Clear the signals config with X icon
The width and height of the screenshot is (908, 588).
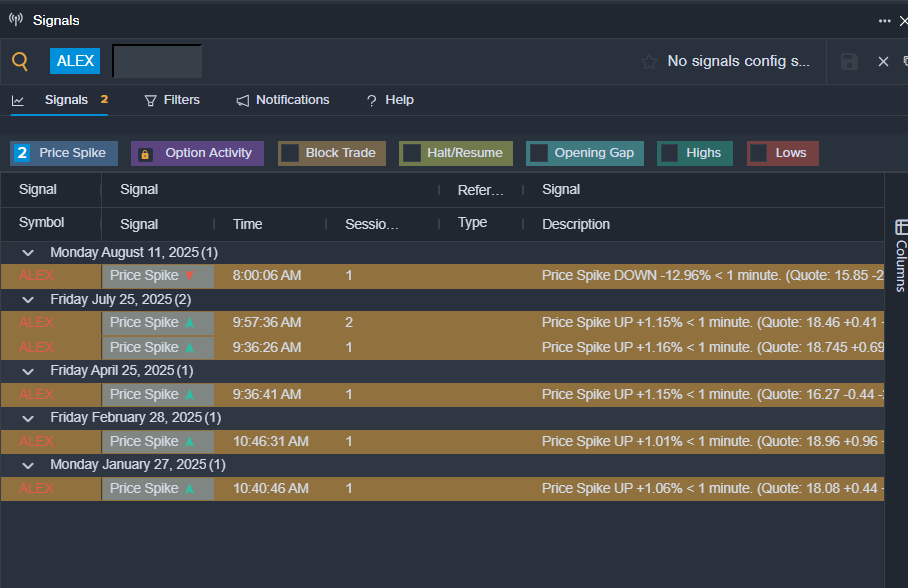pos(883,62)
